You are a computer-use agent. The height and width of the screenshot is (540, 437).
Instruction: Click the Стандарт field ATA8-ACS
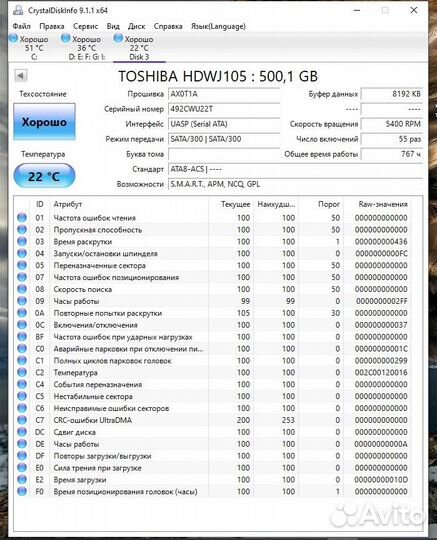[295, 169]
